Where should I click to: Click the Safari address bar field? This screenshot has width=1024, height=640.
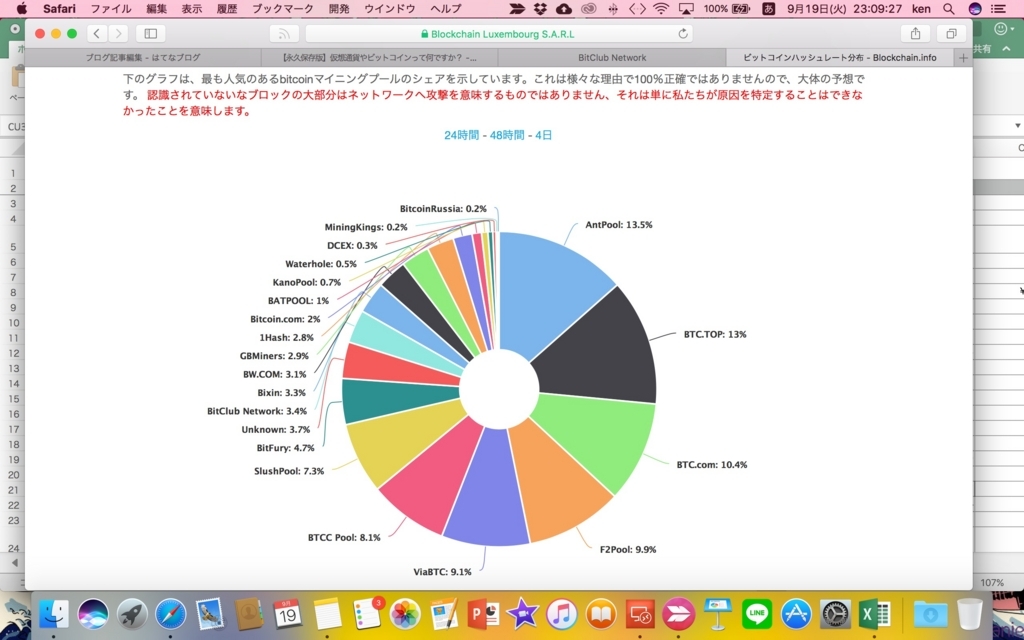[499, 33]
